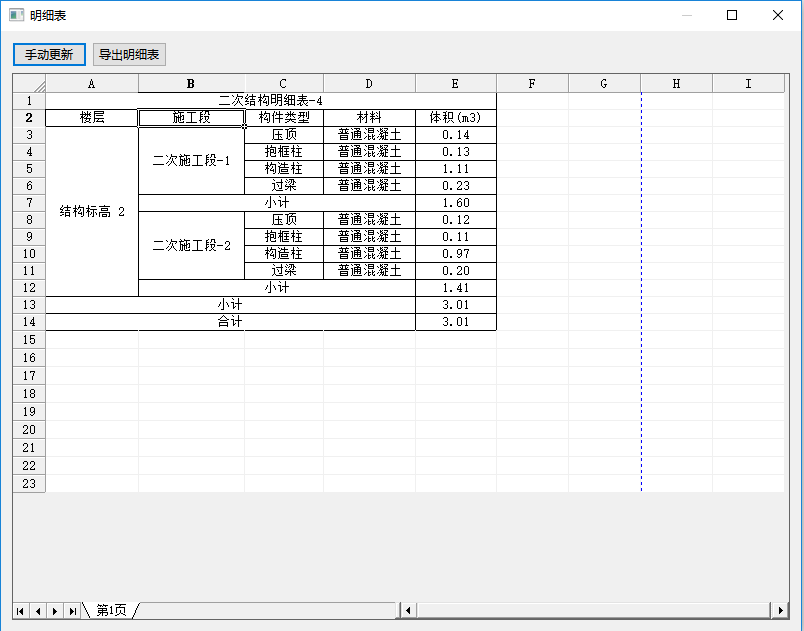Image resolution: width=804 pixels, height=631 pixels.
Task: Select column I header
Action: click(748, 84)
